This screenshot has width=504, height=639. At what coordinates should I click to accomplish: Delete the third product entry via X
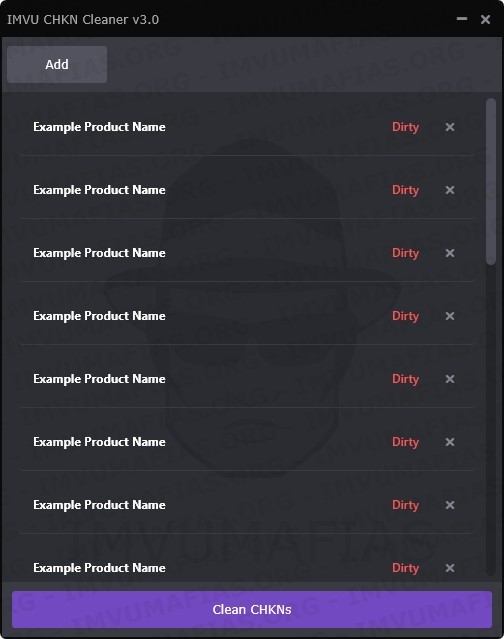pyautogui.click(x=449, y=253)
